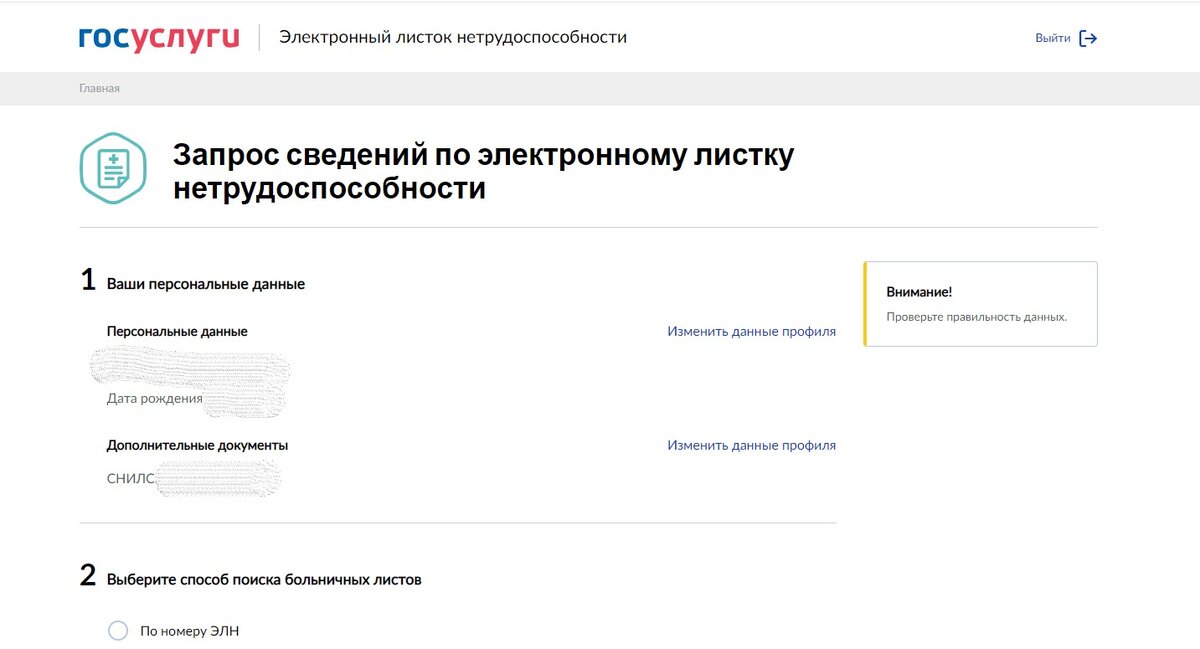
Task: Click the yellow accent bar of the notice
Action: click(866, 302)
